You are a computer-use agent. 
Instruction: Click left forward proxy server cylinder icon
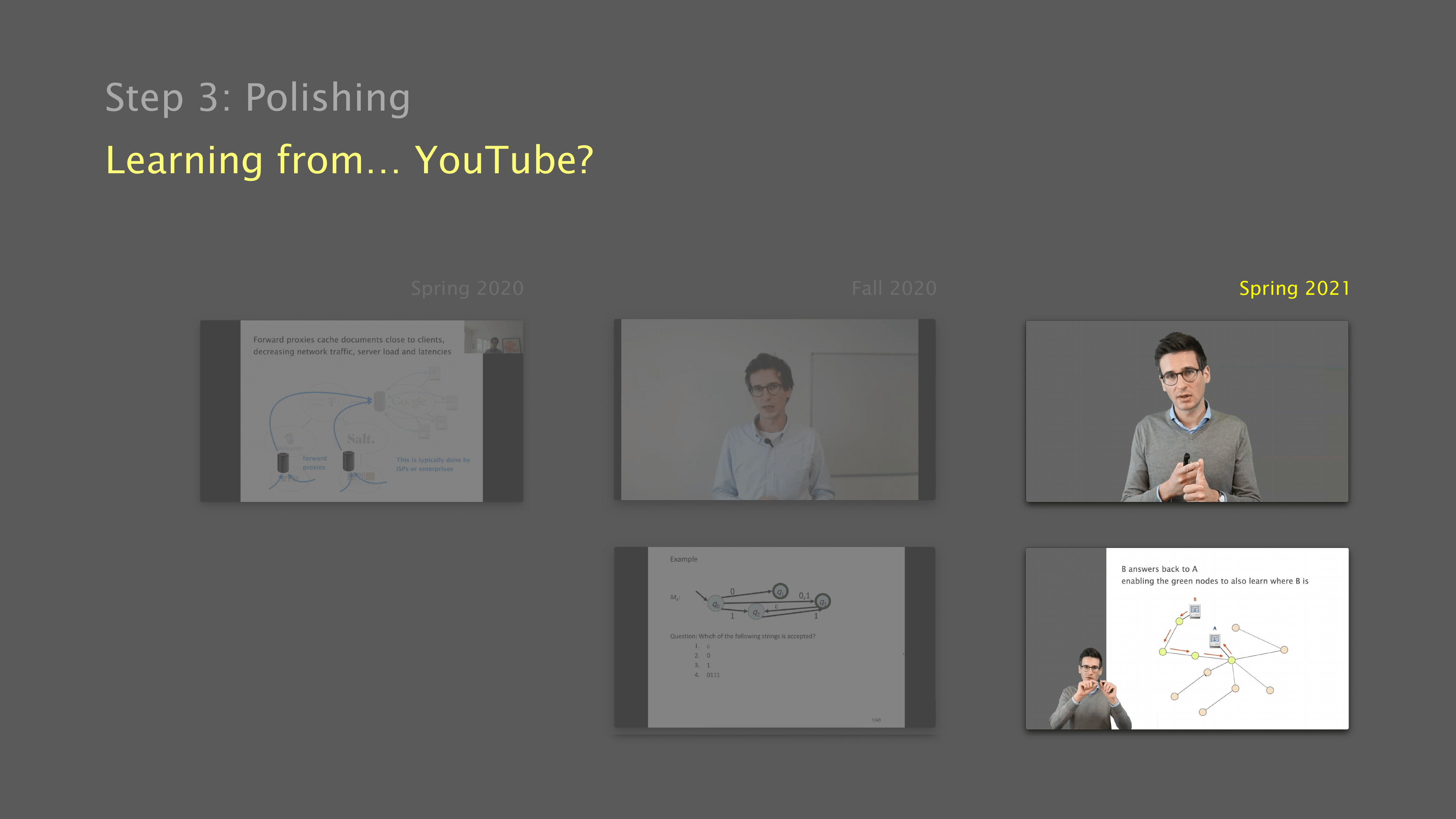[283, 462]
